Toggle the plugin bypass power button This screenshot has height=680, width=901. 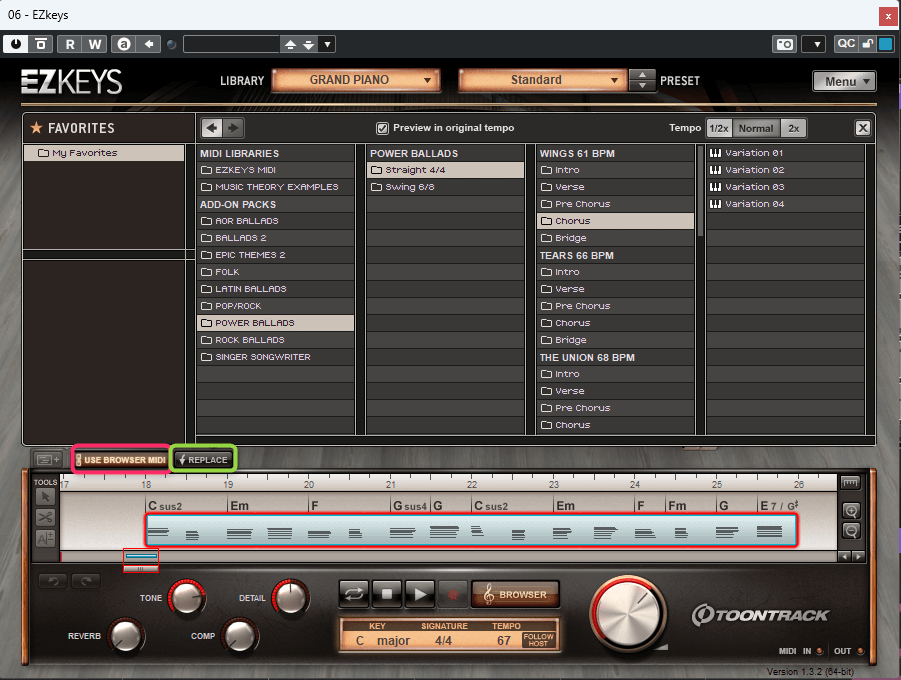[x=16, y=44]
